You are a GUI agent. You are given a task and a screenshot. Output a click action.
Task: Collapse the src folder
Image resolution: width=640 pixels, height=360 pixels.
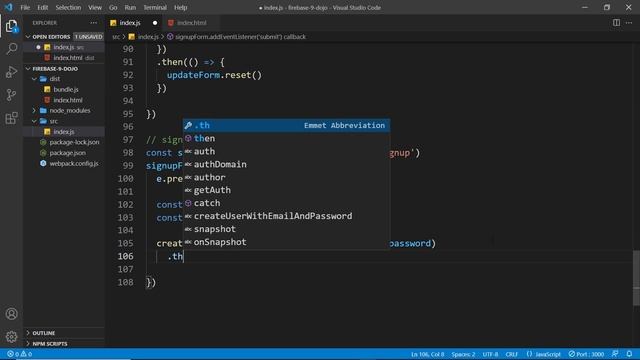pyautogui.click(x=35, y=121)
